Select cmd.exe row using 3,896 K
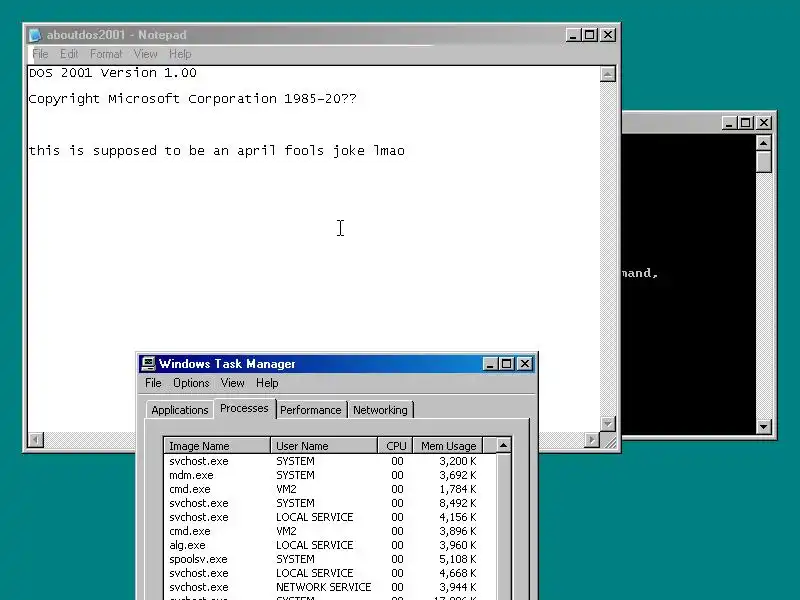 point(330,531)
